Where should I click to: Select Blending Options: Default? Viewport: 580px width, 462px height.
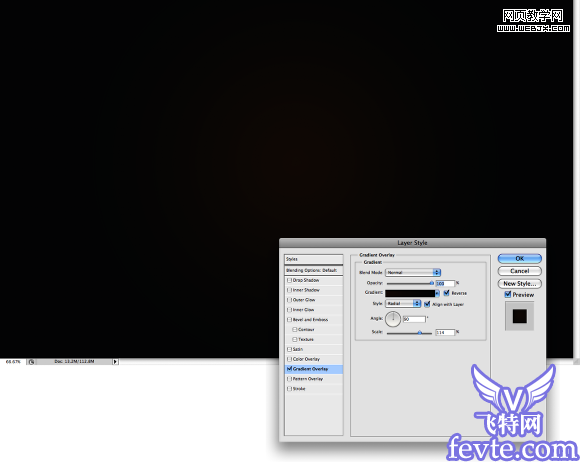(x=314, y=270)
